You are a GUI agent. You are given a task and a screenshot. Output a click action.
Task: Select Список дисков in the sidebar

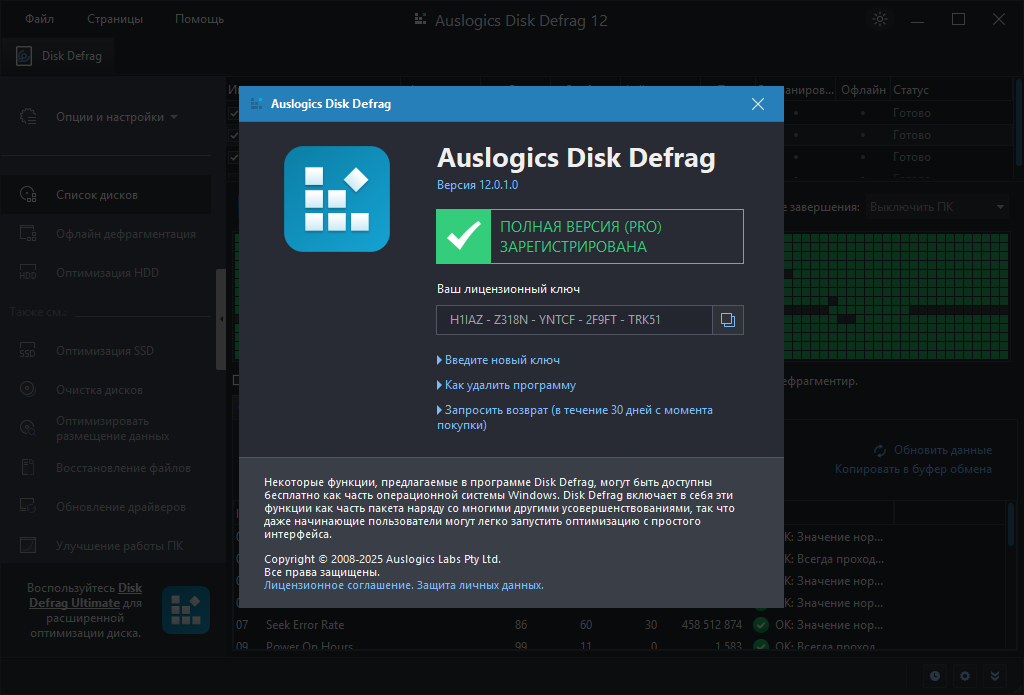[106, 195]
